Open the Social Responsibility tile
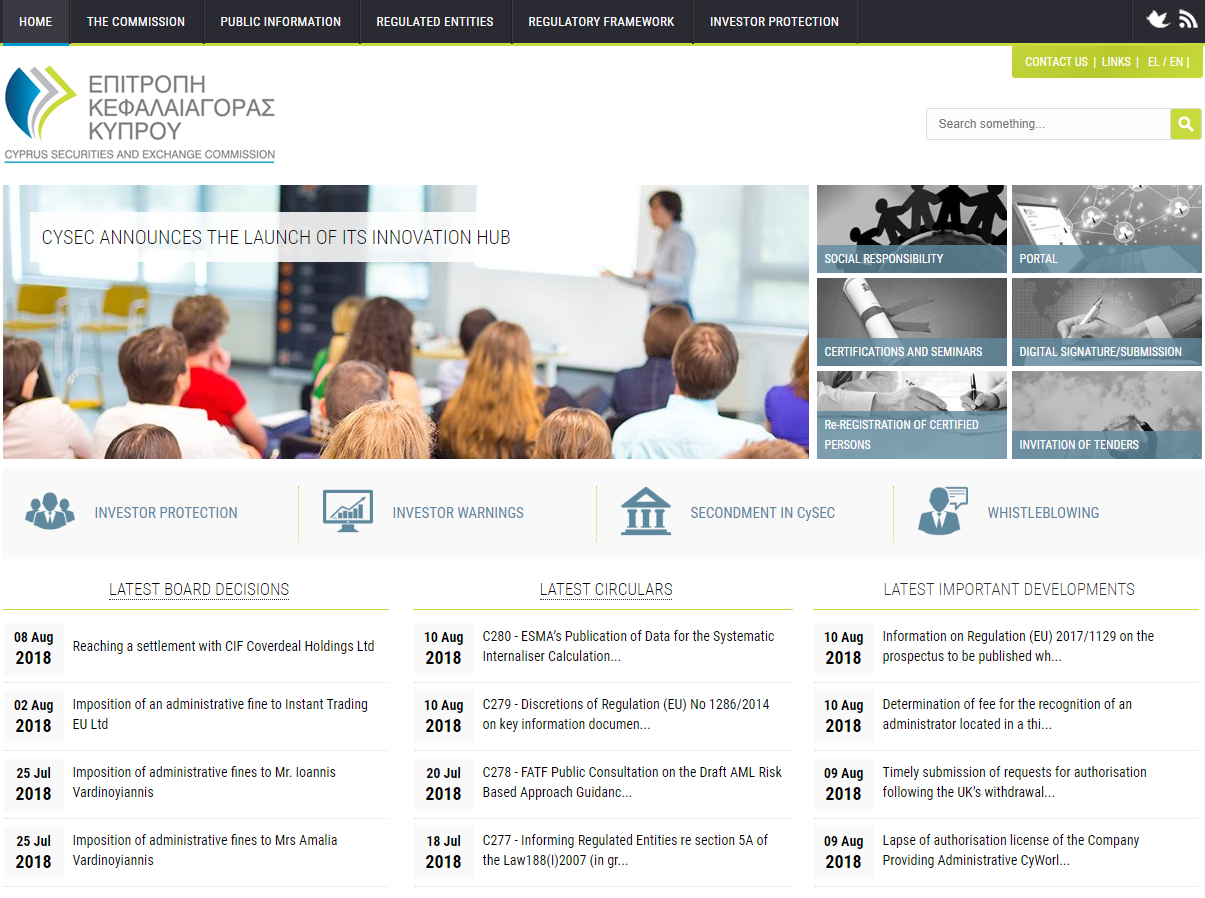1205x898 pixels. tap(911, 229)
